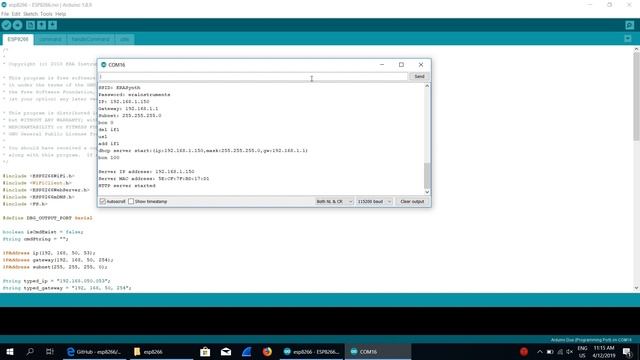Click the '#define DBG_OUTPUT_PORT Serial' code line
Viewport: 640px width, 360px height.
47,218
